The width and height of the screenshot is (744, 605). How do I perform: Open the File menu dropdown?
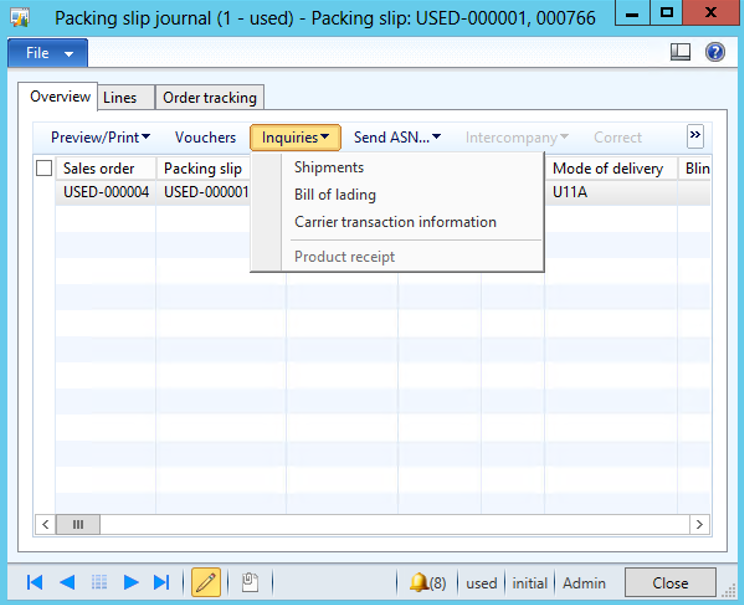point(47,53)
